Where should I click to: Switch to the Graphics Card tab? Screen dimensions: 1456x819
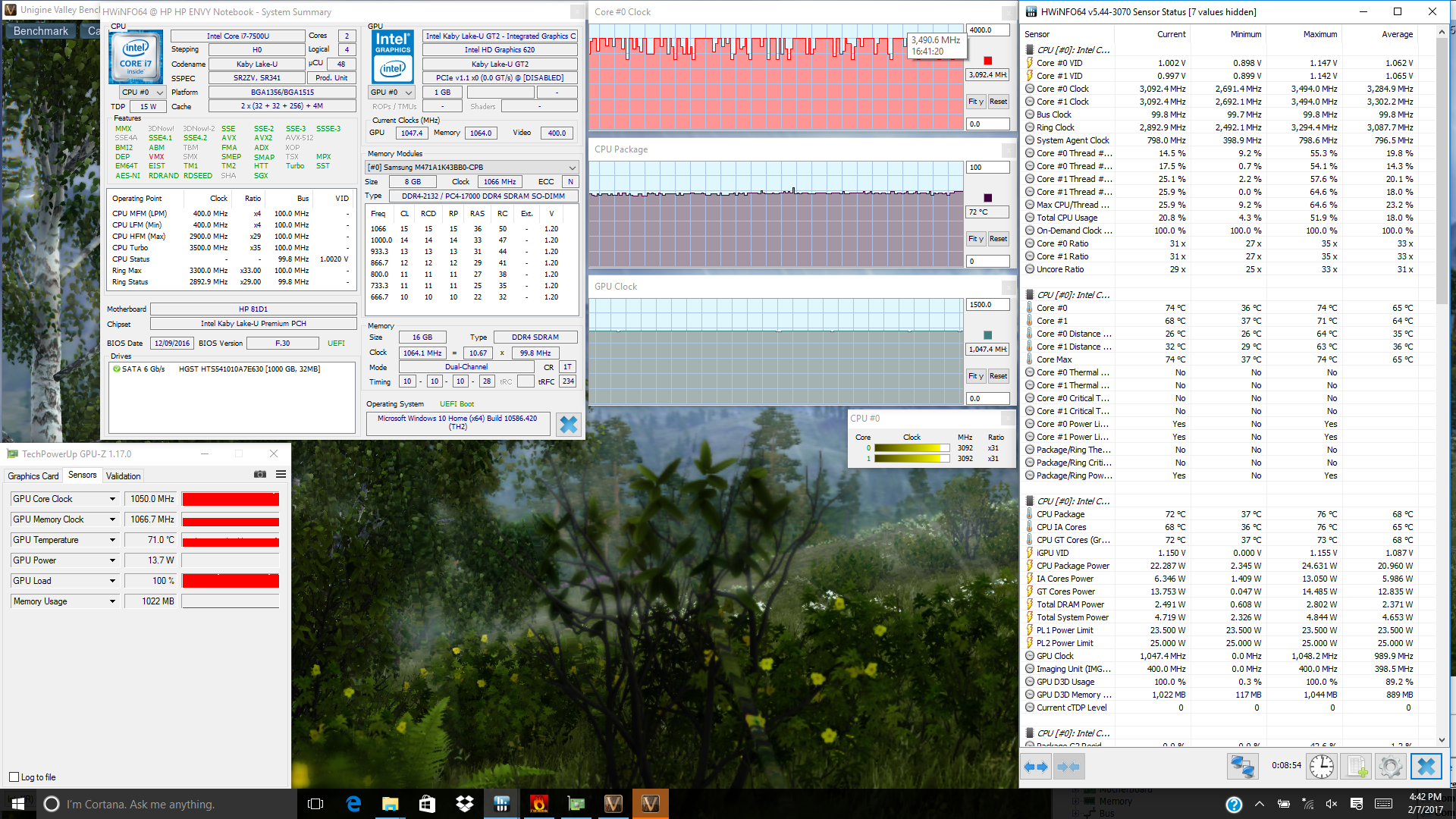tap(33, 476)
